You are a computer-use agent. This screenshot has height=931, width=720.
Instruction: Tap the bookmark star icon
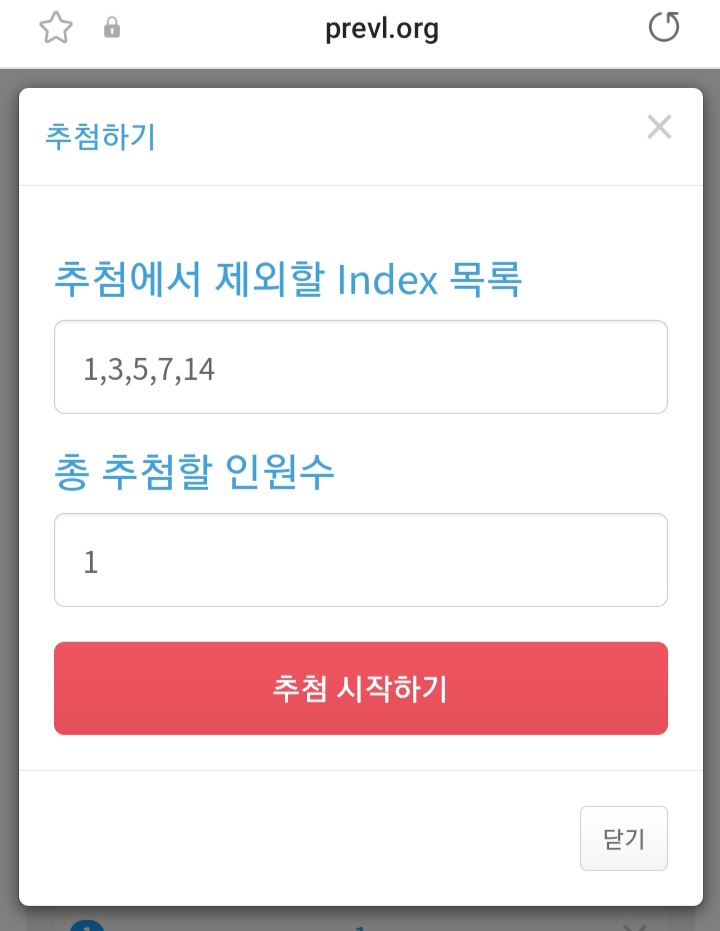click(56, 27)
